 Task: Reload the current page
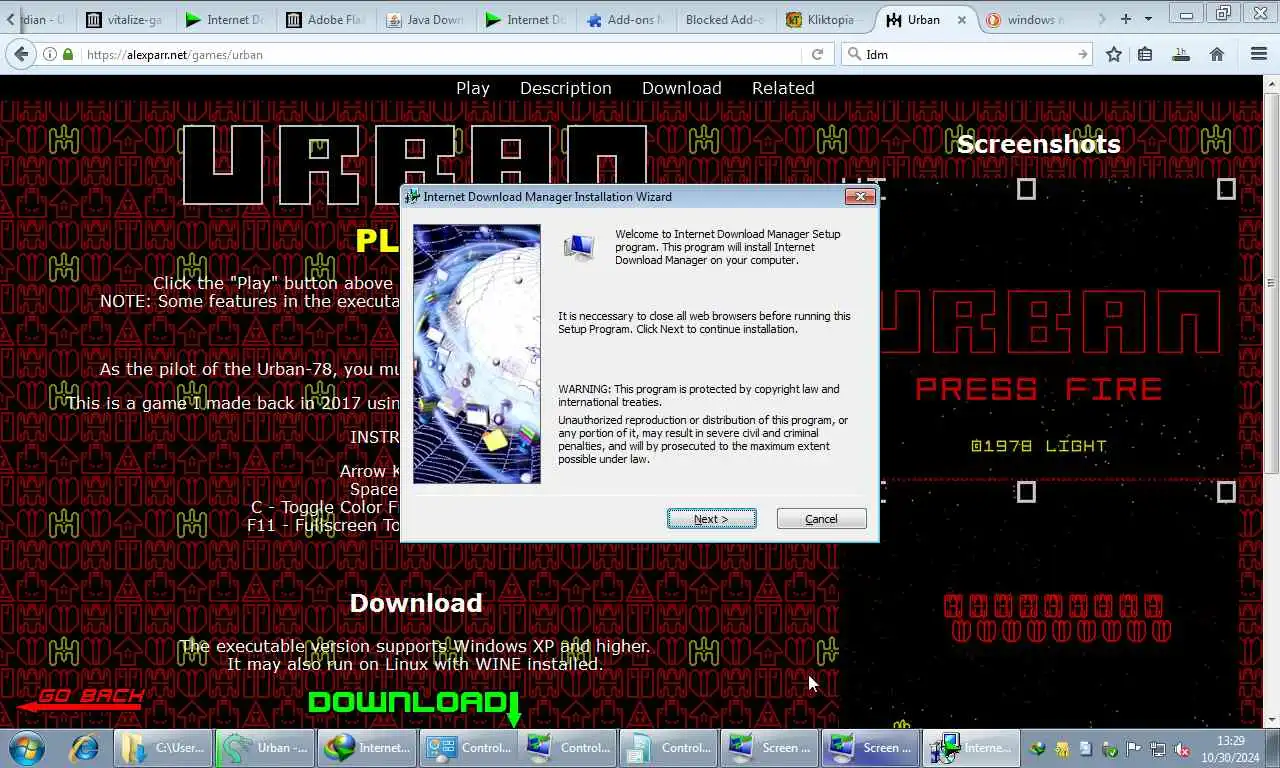pyautogui.click(x=817, y=54)
